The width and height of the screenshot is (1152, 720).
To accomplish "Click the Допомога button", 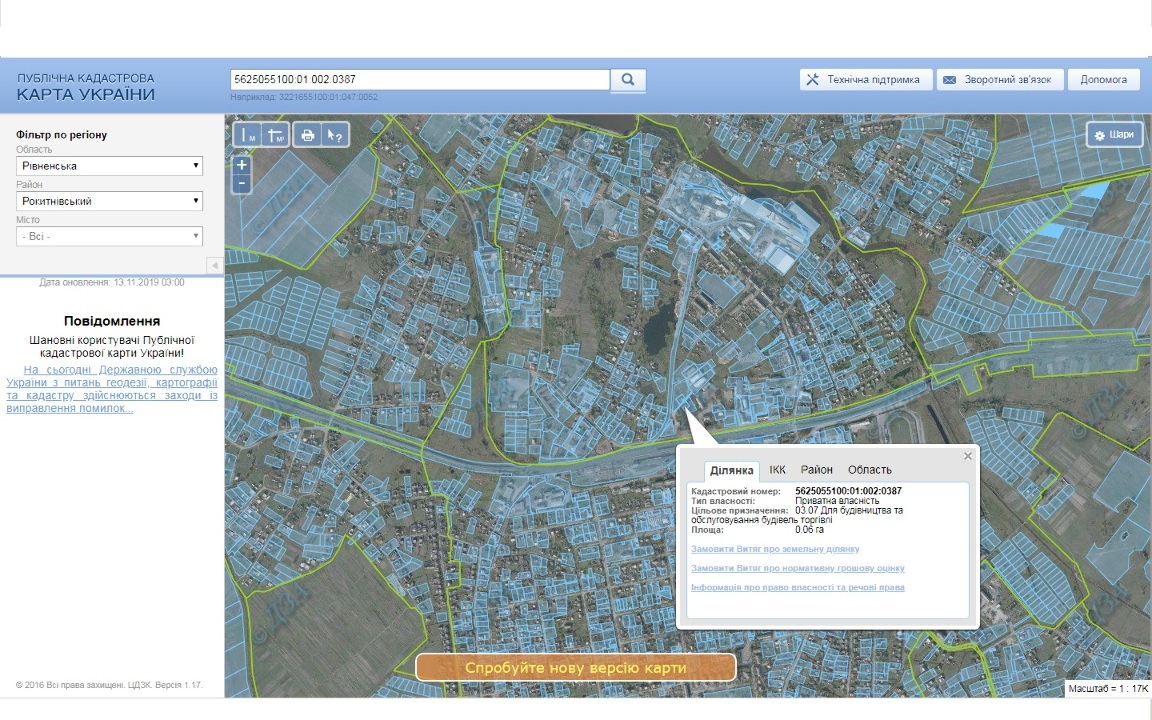I will pos(1104,79).
